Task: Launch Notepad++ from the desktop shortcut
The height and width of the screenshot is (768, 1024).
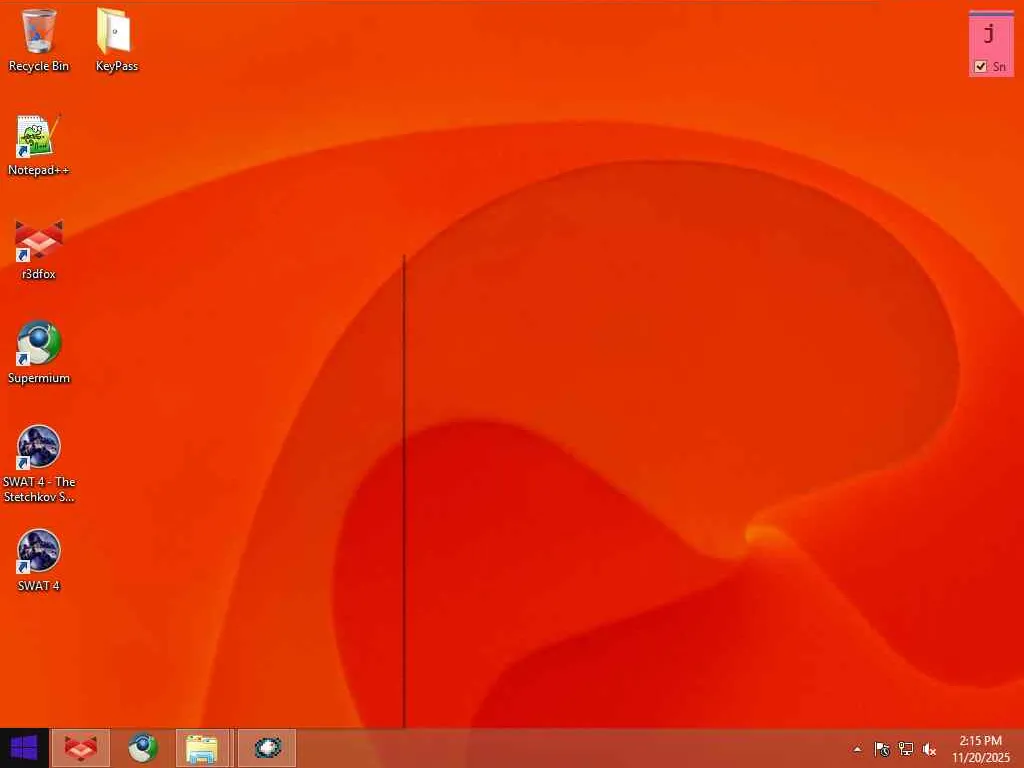Action: (x=39, y=145)
